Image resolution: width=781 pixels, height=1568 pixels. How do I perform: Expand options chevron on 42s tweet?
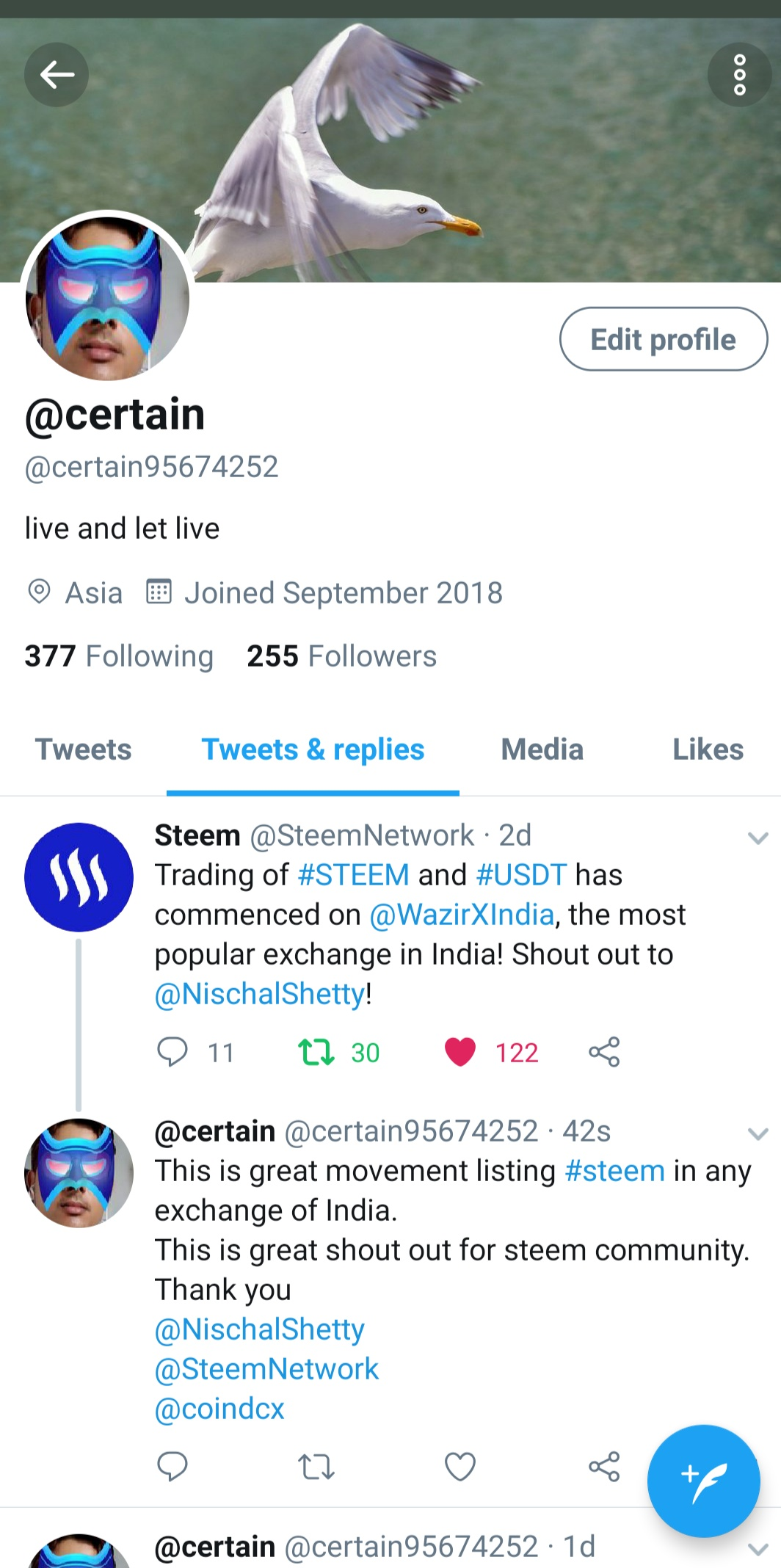click(x=758, y=1133)
